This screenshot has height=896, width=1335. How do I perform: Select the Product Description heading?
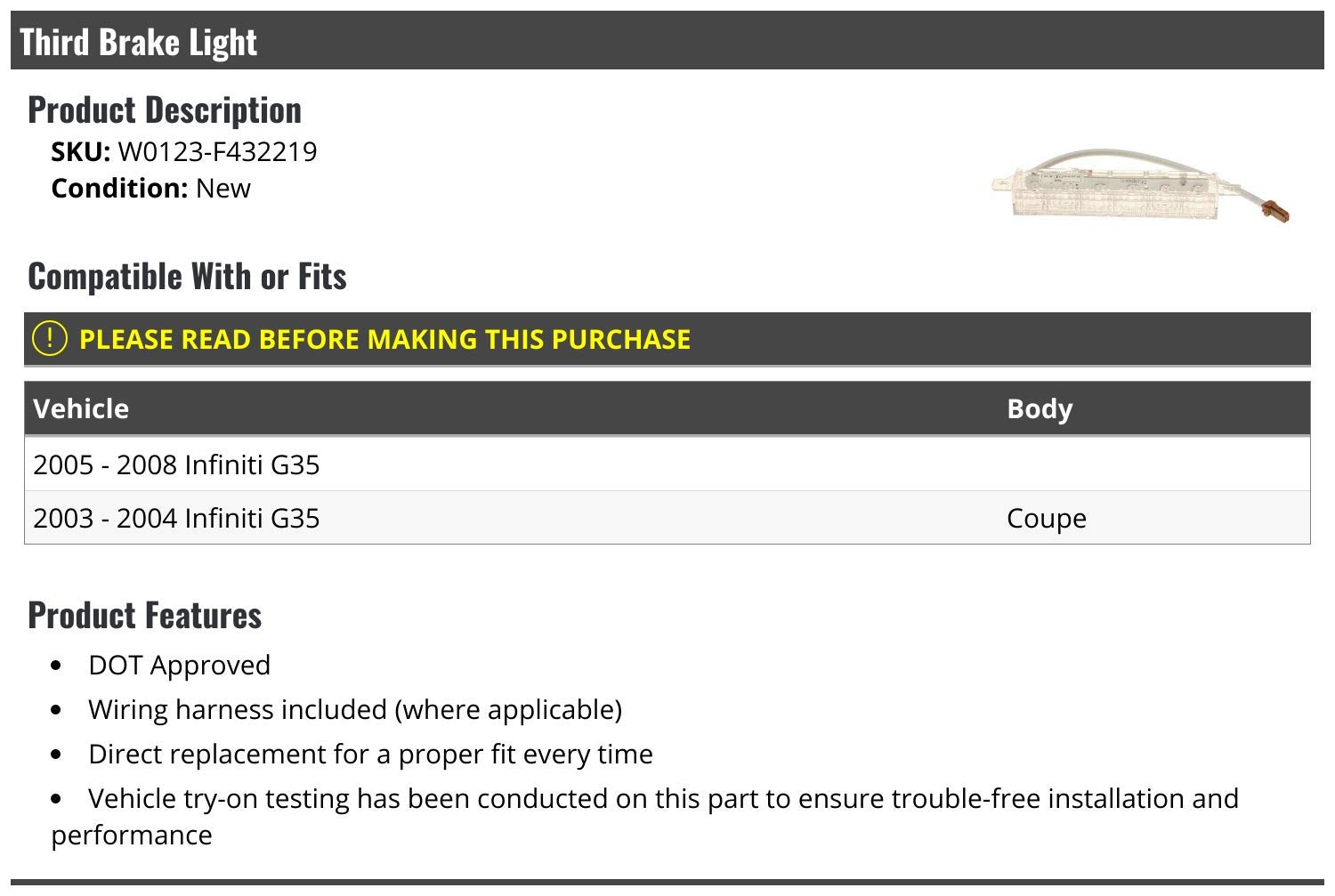tap(165, 109)
